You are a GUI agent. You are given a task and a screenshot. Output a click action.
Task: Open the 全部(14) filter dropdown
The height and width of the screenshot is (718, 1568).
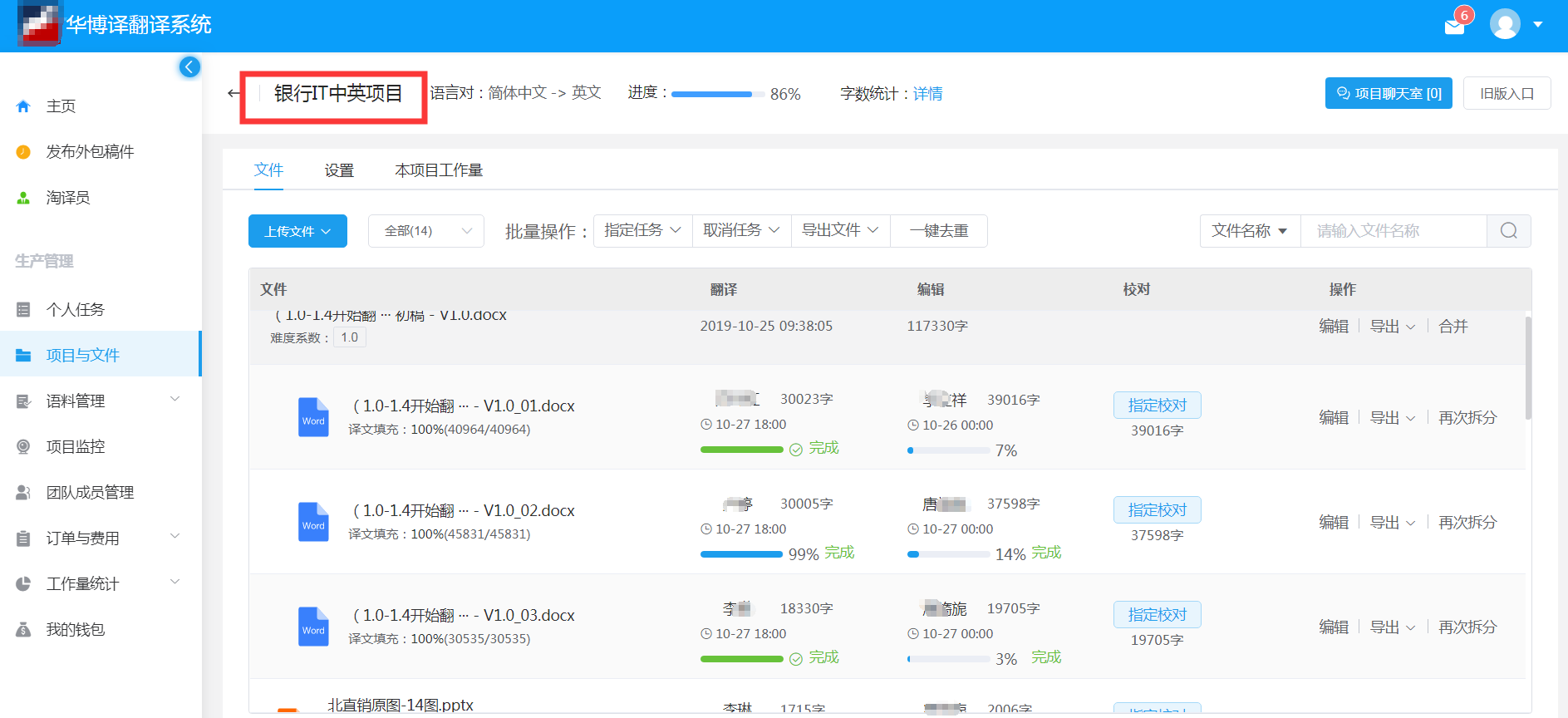[x=425, y=231]
